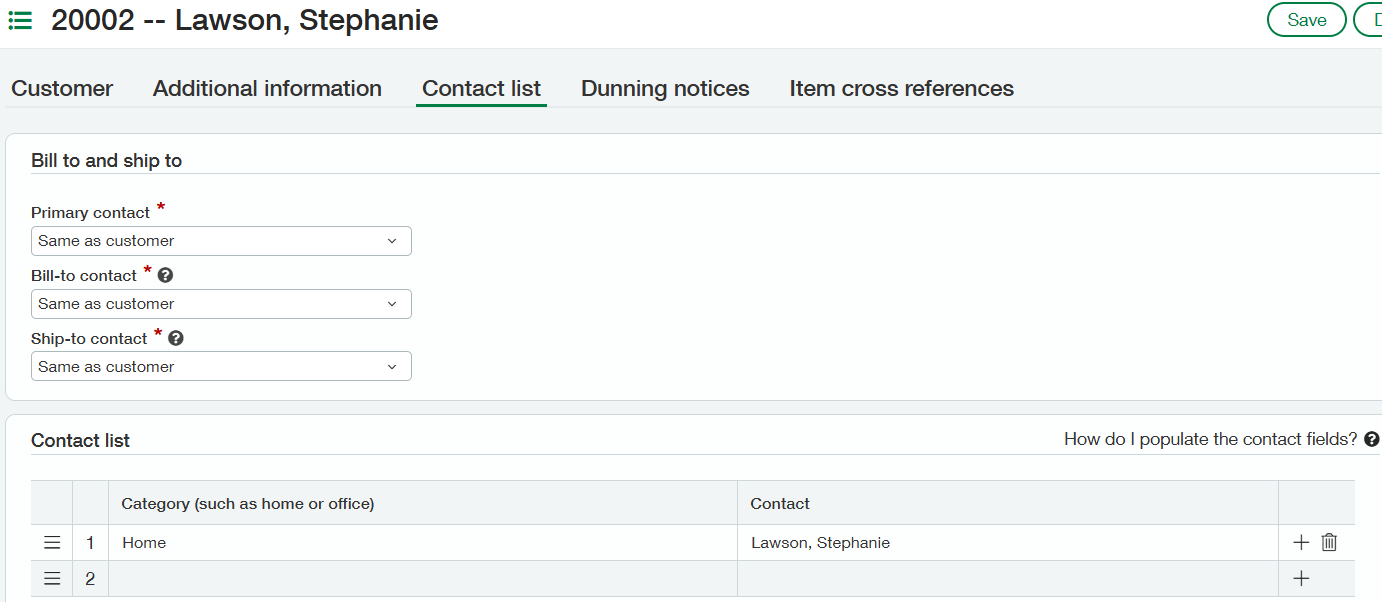Open the Bill-to contact dropdown

pos(221,304)
